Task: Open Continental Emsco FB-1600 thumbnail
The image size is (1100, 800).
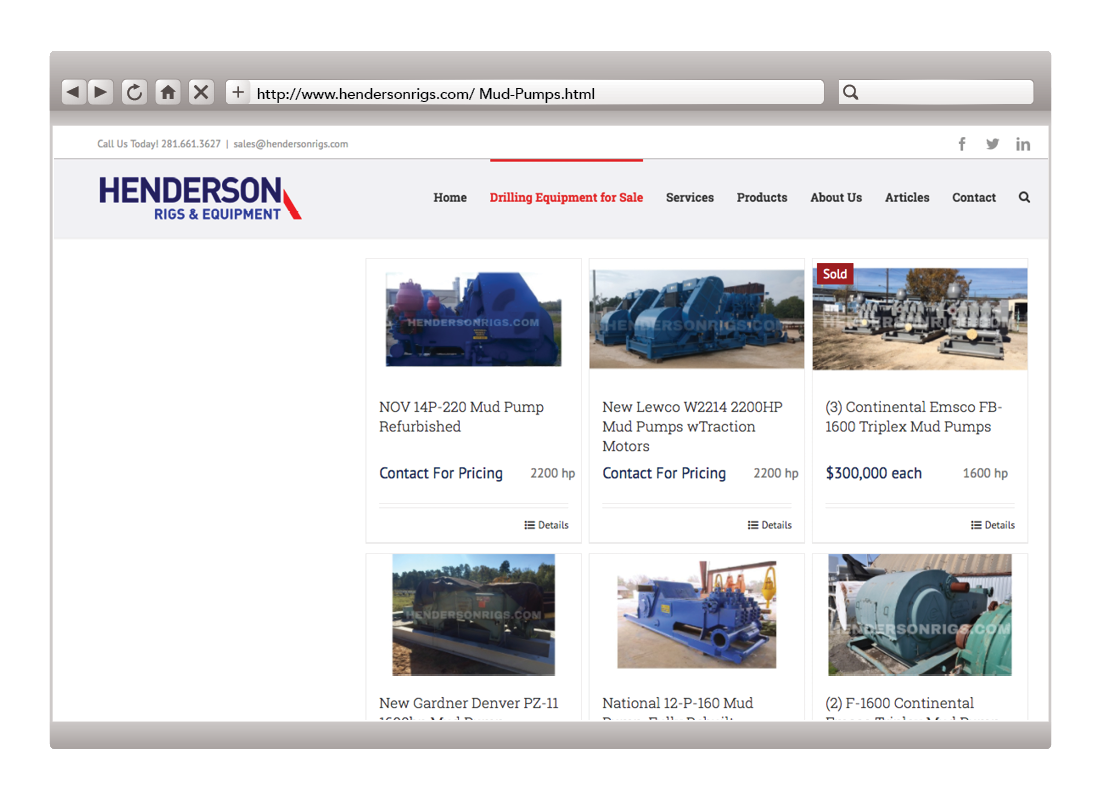Action: (x=920, y=319)
